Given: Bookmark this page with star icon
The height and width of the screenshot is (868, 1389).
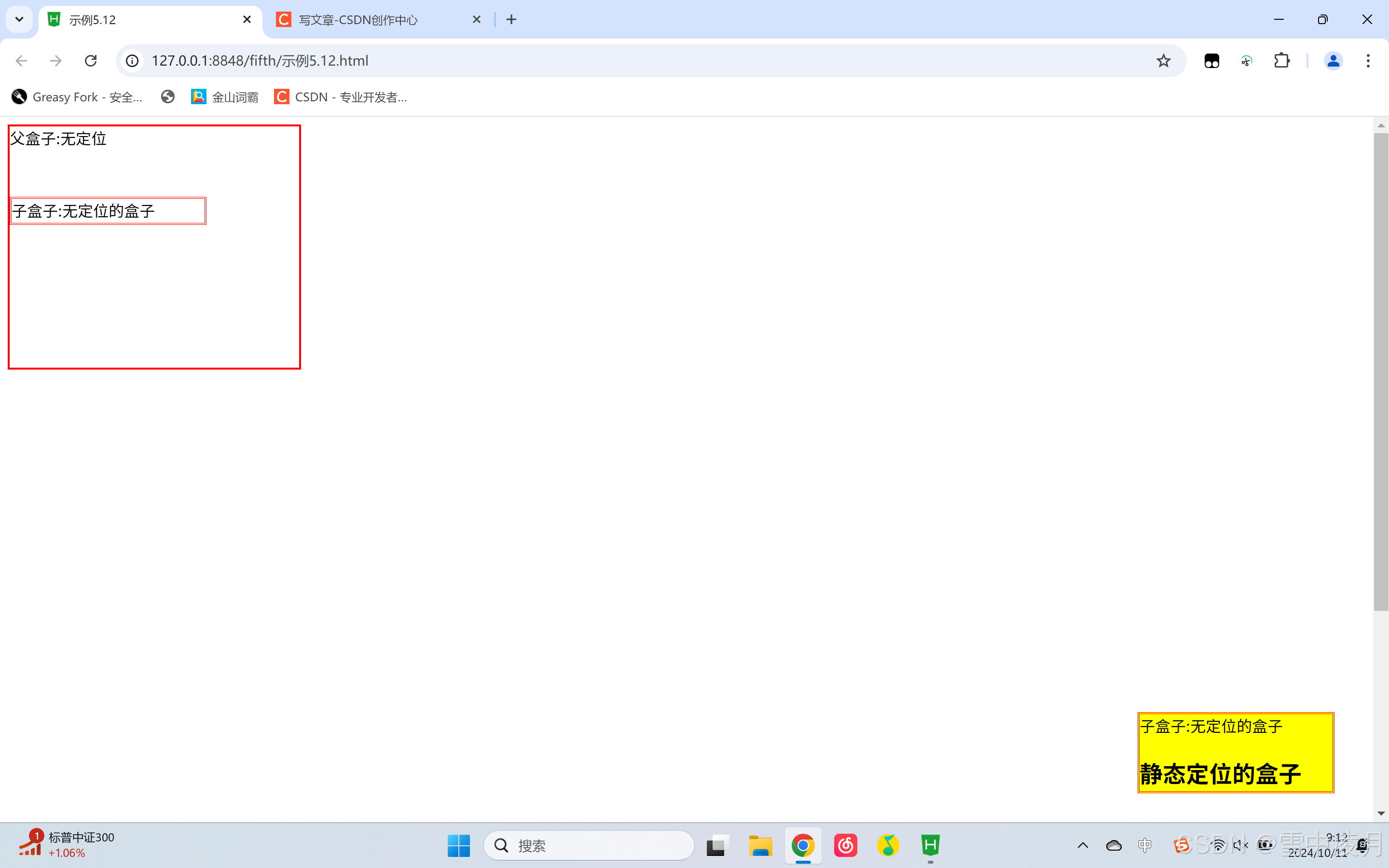Looking at the screenshot, I should [x=1163, y=61].
